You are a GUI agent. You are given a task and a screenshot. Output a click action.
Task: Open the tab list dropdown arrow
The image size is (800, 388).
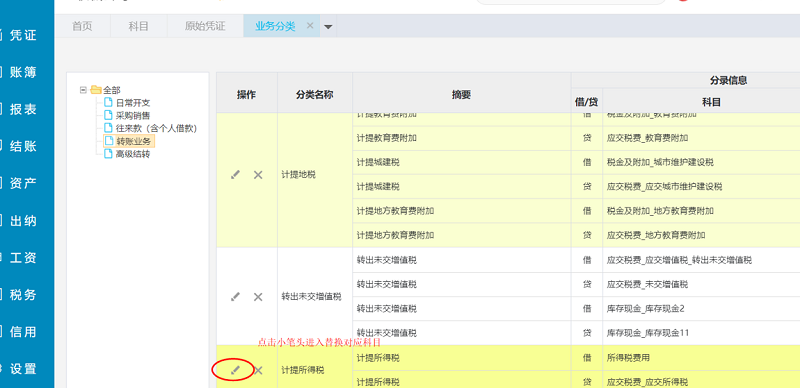pos(328,27)
